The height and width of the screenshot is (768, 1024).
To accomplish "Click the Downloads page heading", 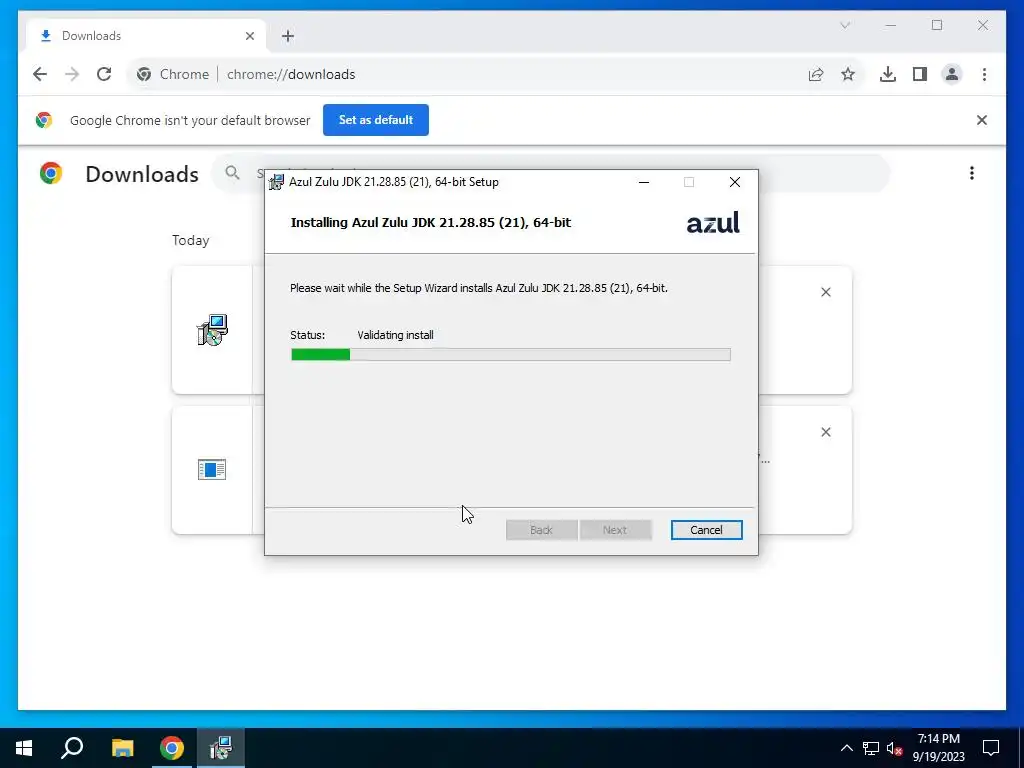I will (x=142, y=174).
